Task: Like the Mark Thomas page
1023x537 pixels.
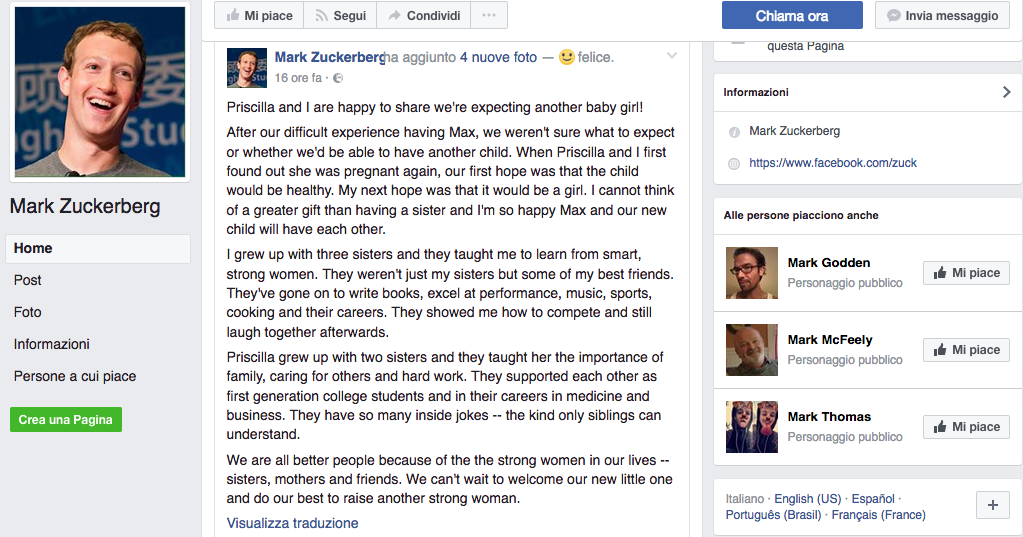Action: click(966, 427)
